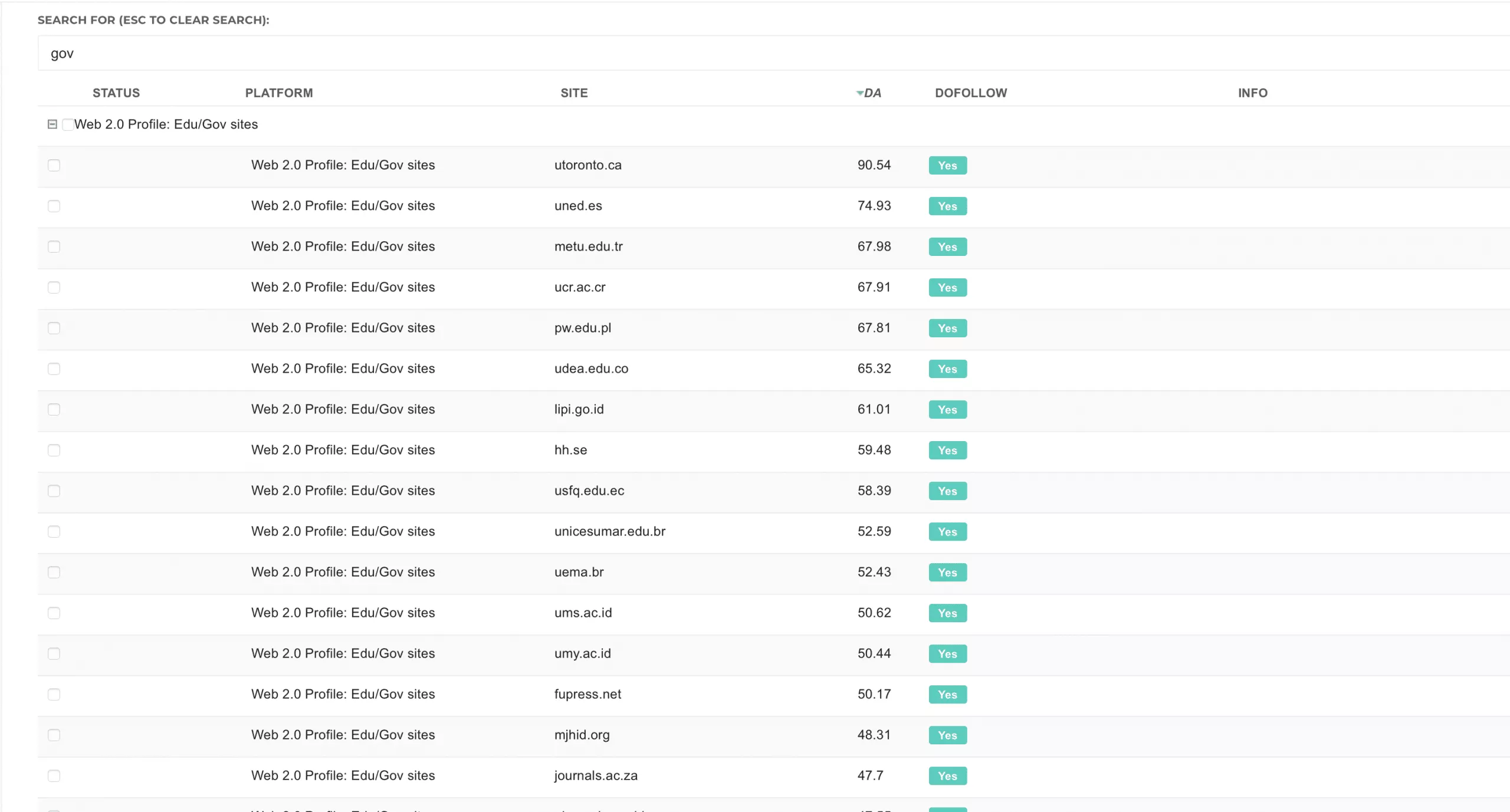This screenshot has height=812, width=1510.
Task: Click Yes dofollow badge for hh.se
Action: (947, 451)
